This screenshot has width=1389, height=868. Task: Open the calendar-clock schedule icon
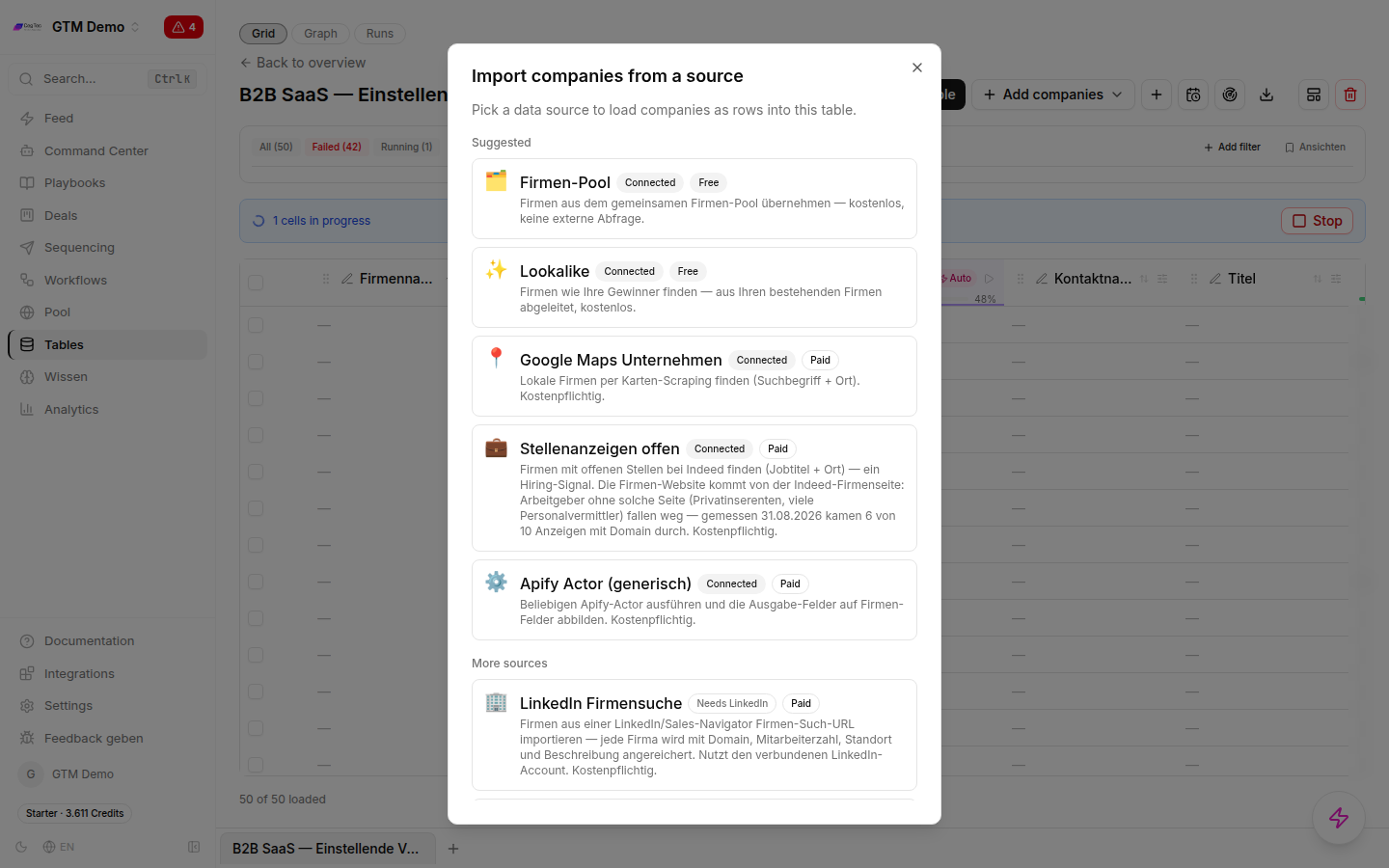click(1193, 95)
